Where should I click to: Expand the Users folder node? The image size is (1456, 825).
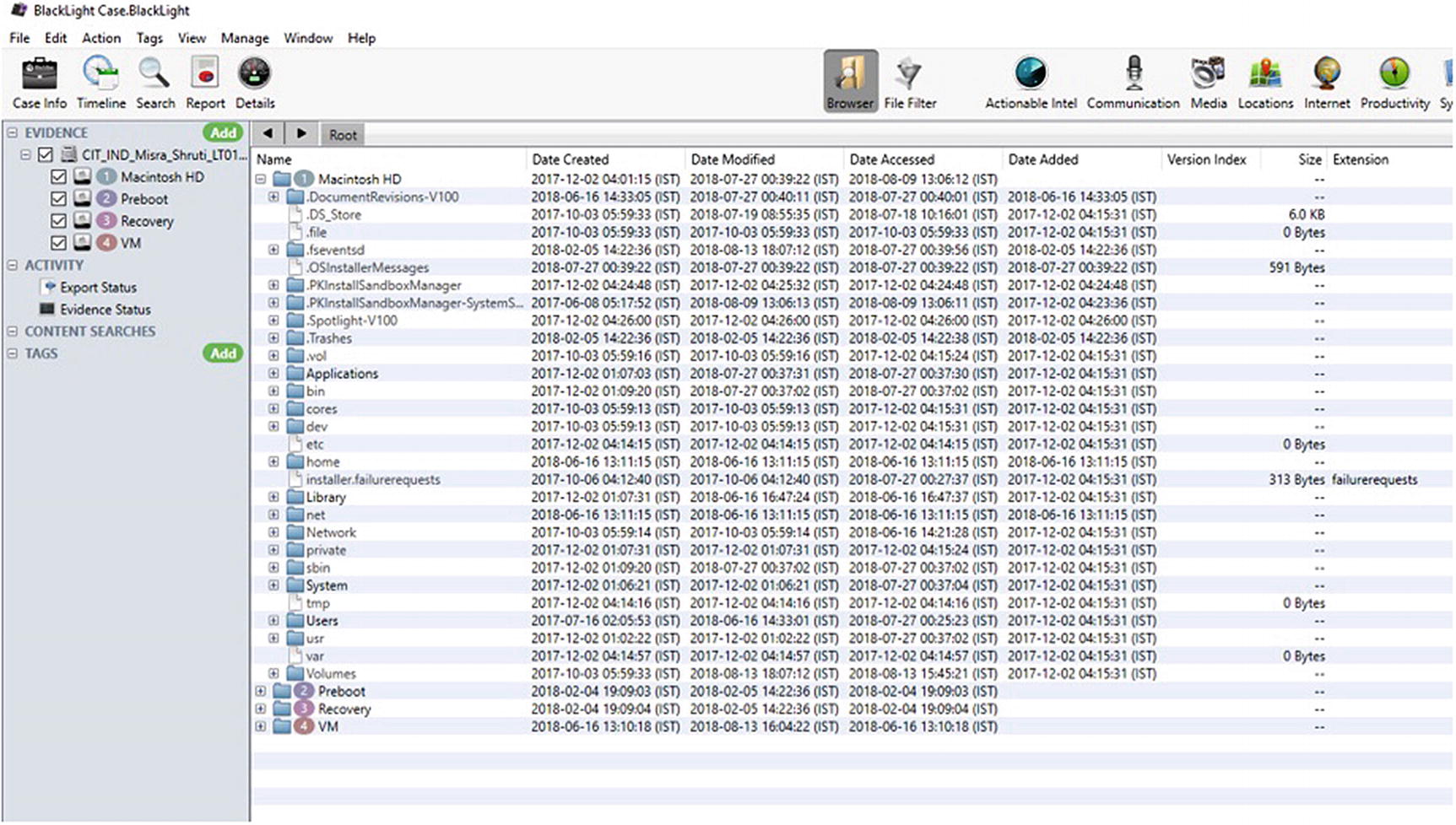(273, 620)
